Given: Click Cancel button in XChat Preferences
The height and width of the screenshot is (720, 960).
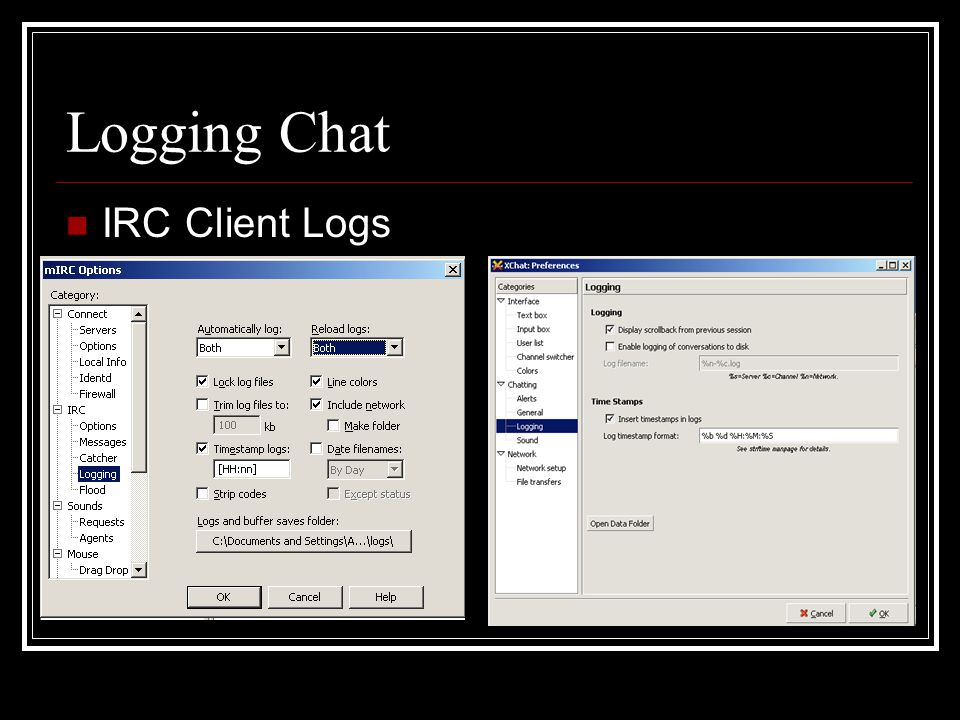Looking at the screenshot, I should tap(816, 613).
